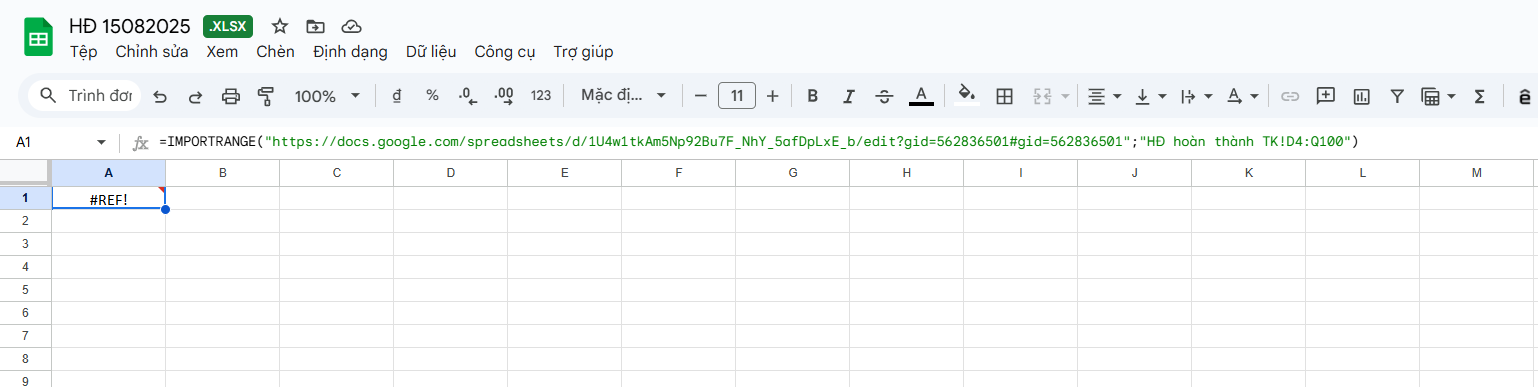
Task: Expand the merge cells dropdown arrow
Action: click(1065, 96)
